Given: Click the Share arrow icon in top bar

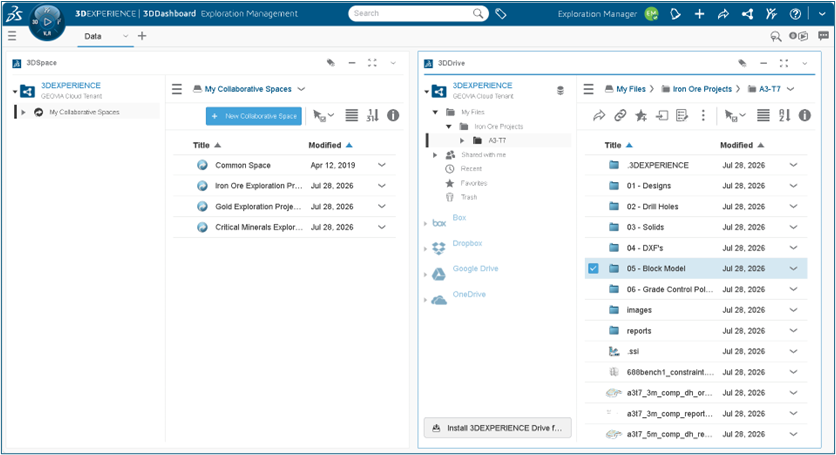Looking at the screenshot, I should click(x=723, y=14).
